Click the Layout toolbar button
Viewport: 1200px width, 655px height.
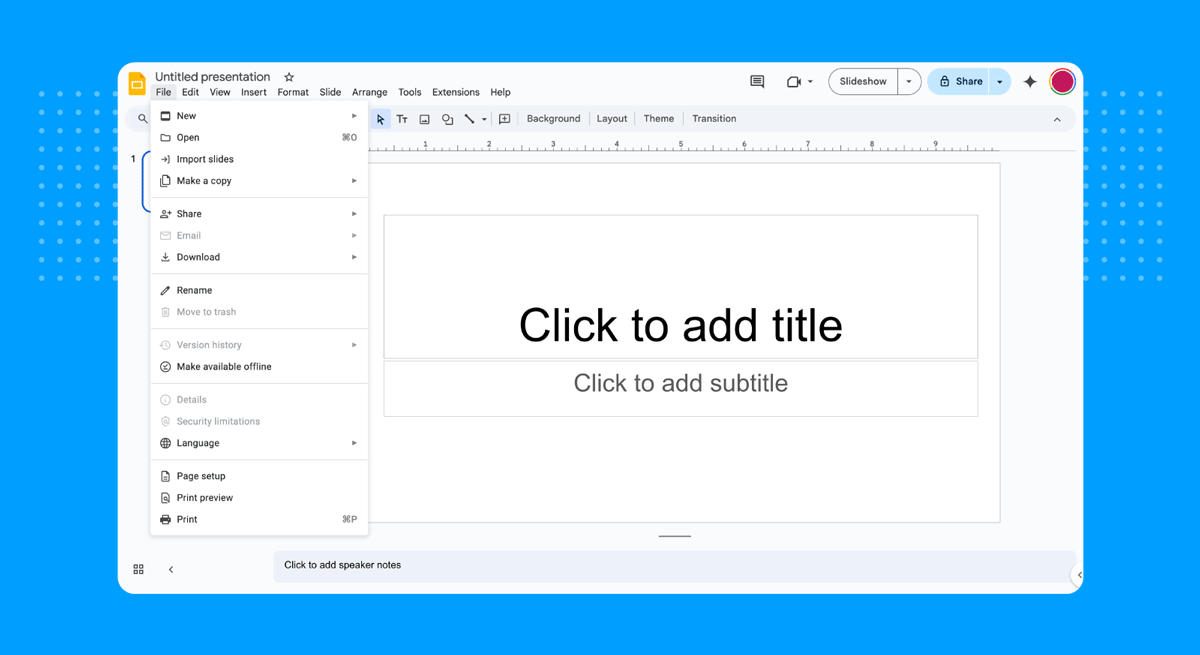point(612,119)
